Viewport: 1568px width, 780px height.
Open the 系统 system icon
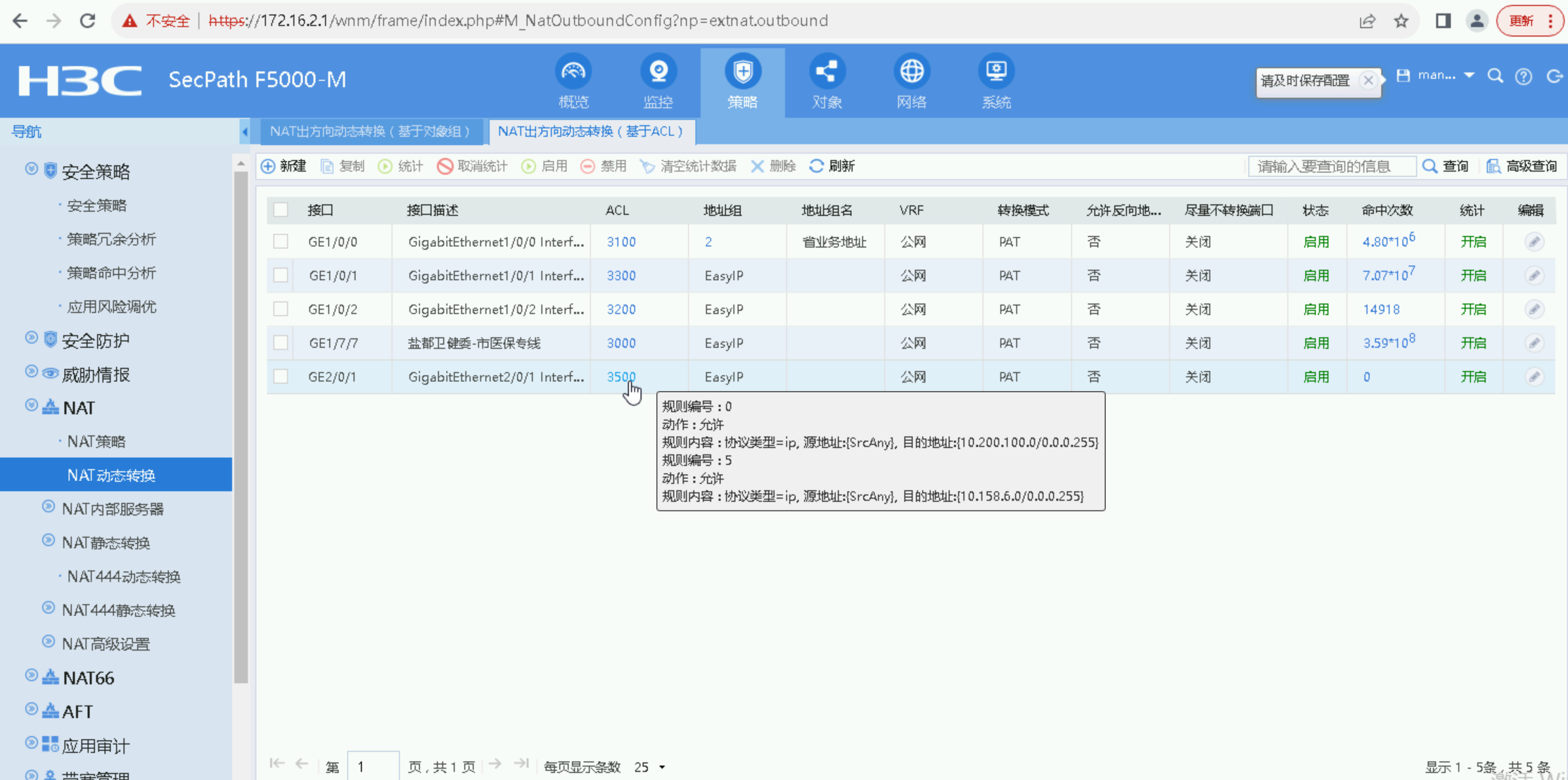[x=996, y=72]
